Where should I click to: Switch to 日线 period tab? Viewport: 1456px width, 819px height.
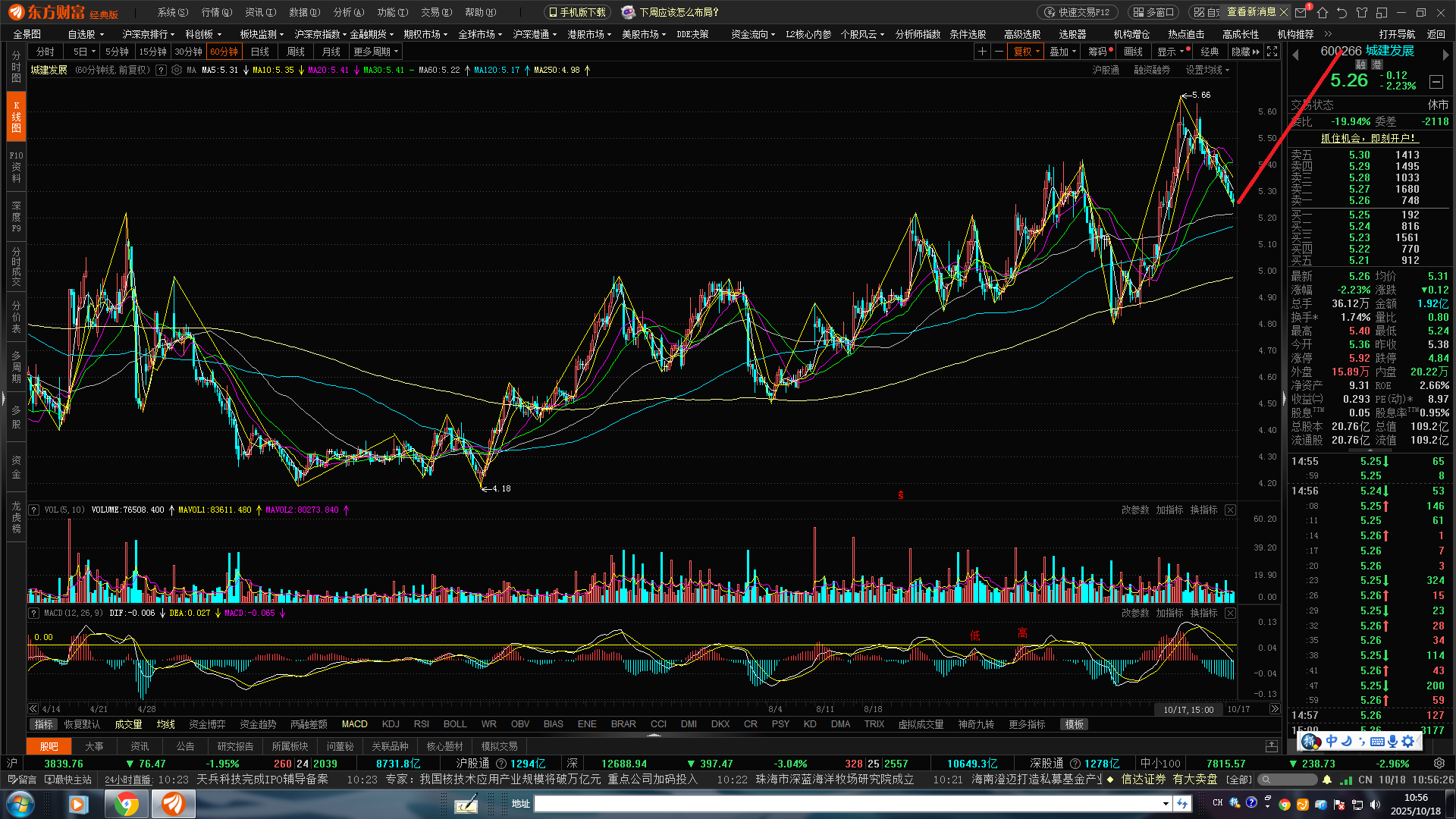pos(259,52)
